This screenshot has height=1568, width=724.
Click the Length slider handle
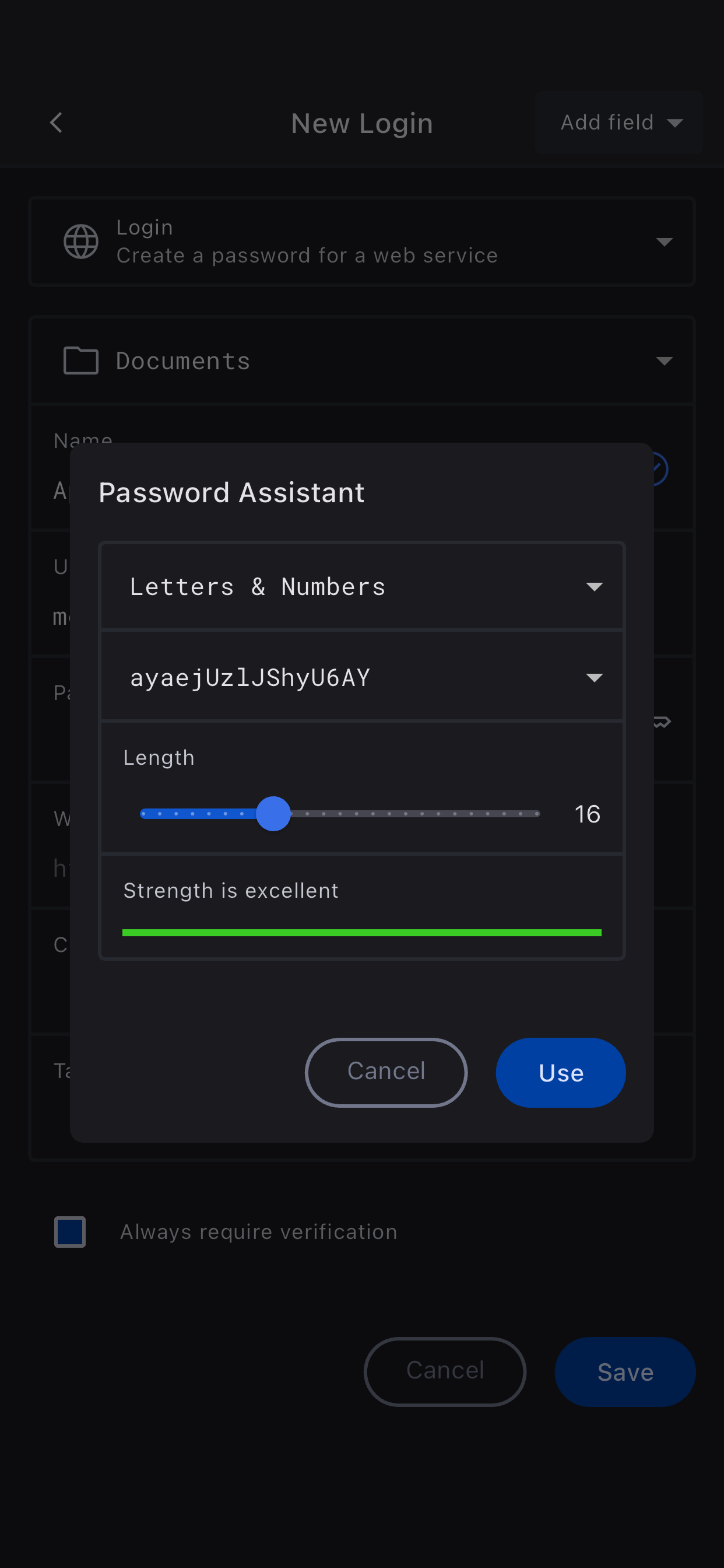273,814
